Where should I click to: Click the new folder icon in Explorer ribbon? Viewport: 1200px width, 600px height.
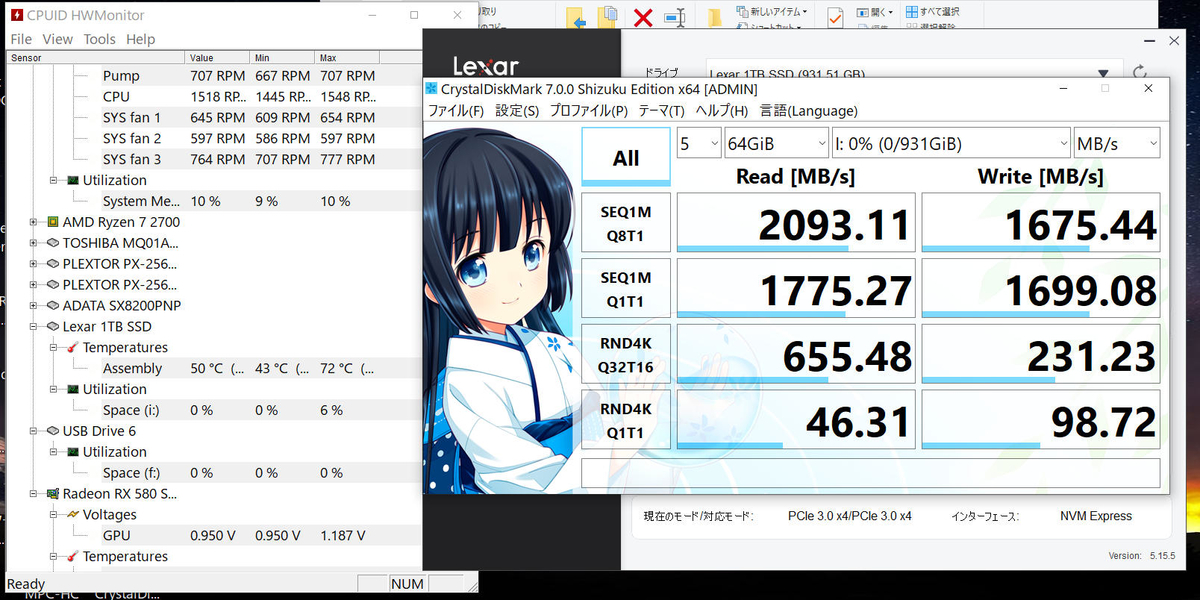[x=715, y=17]
